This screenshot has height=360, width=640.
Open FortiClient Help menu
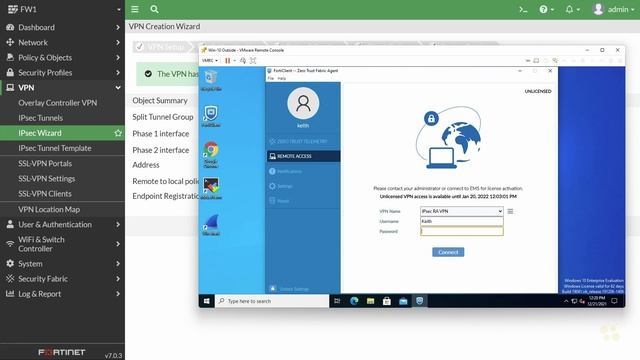[282, 78]
